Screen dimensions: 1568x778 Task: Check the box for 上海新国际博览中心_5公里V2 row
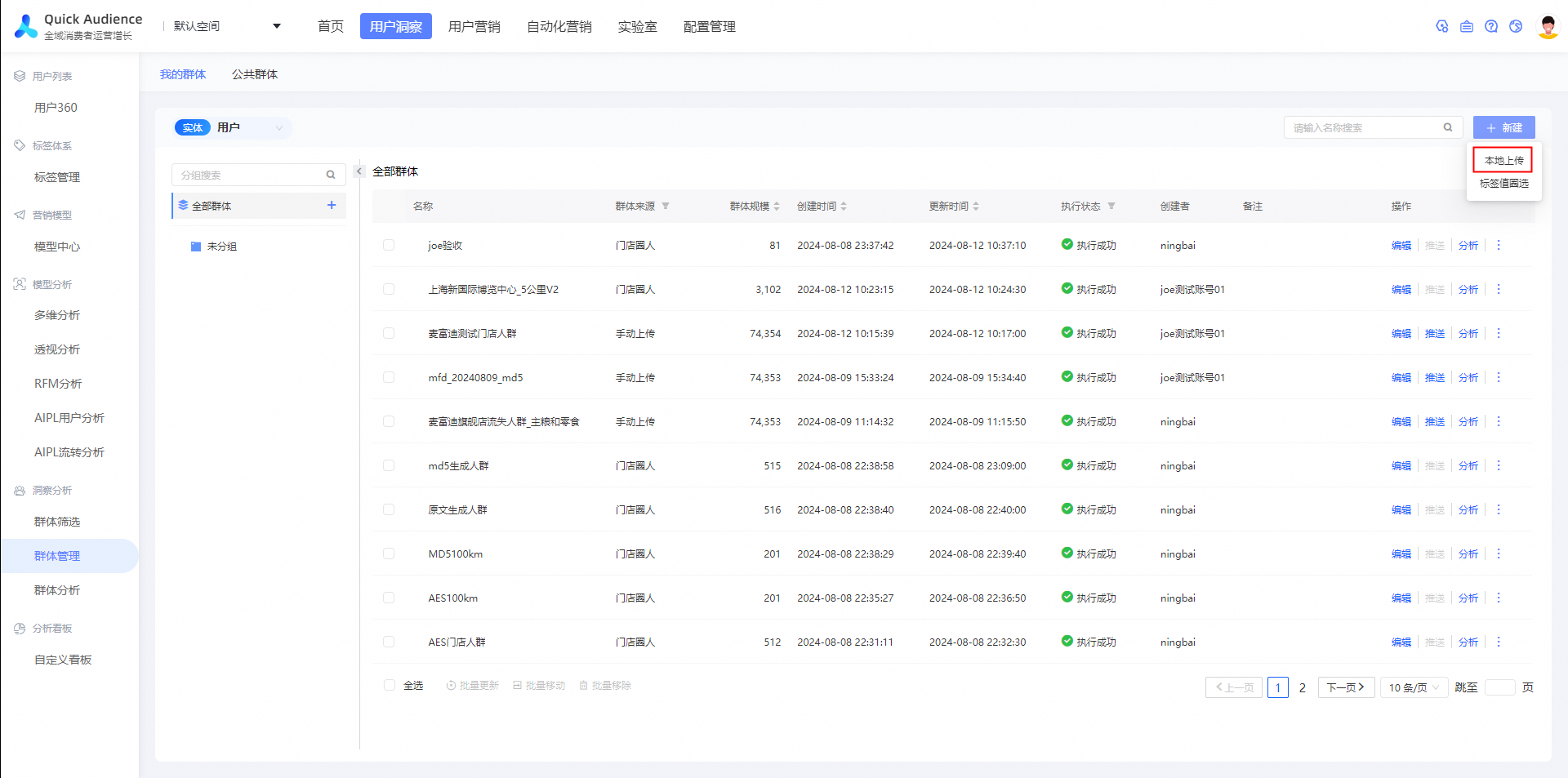pos(389,289)
